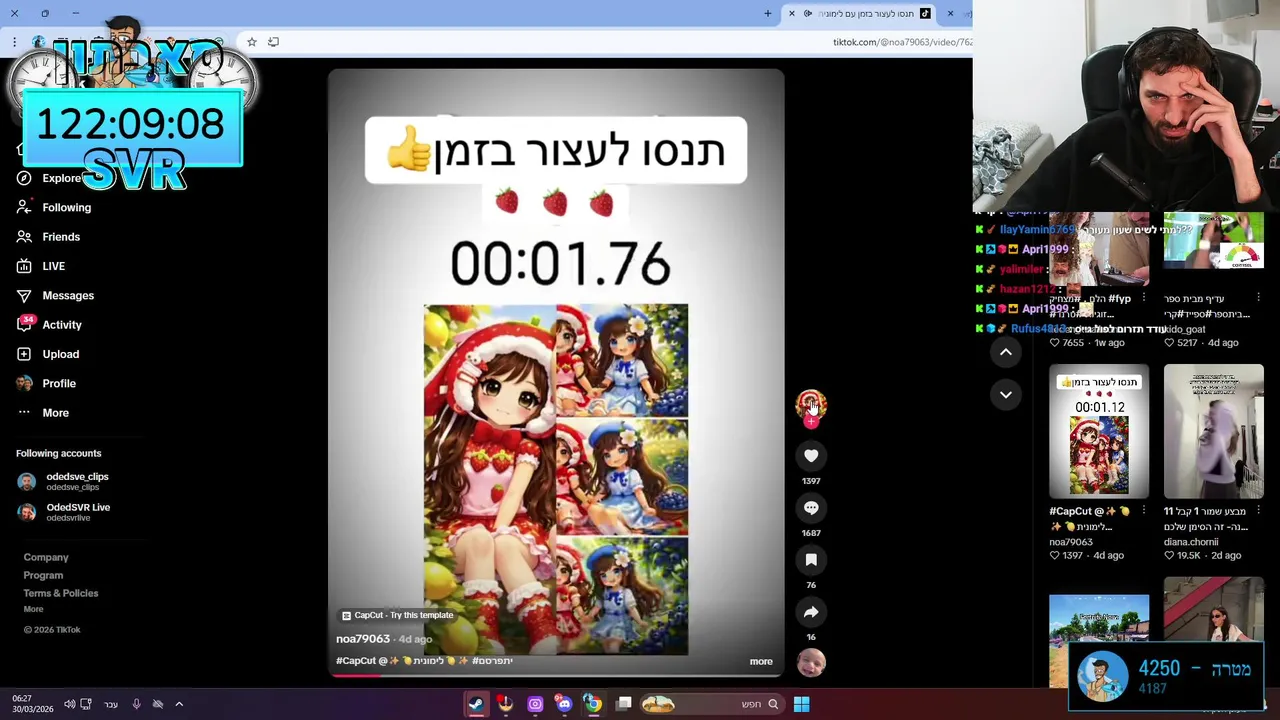Expand Company footer section
Image resolution: width=1280 pixels, height=720 pixels.
pyautogui.click(x=46, y=557)
